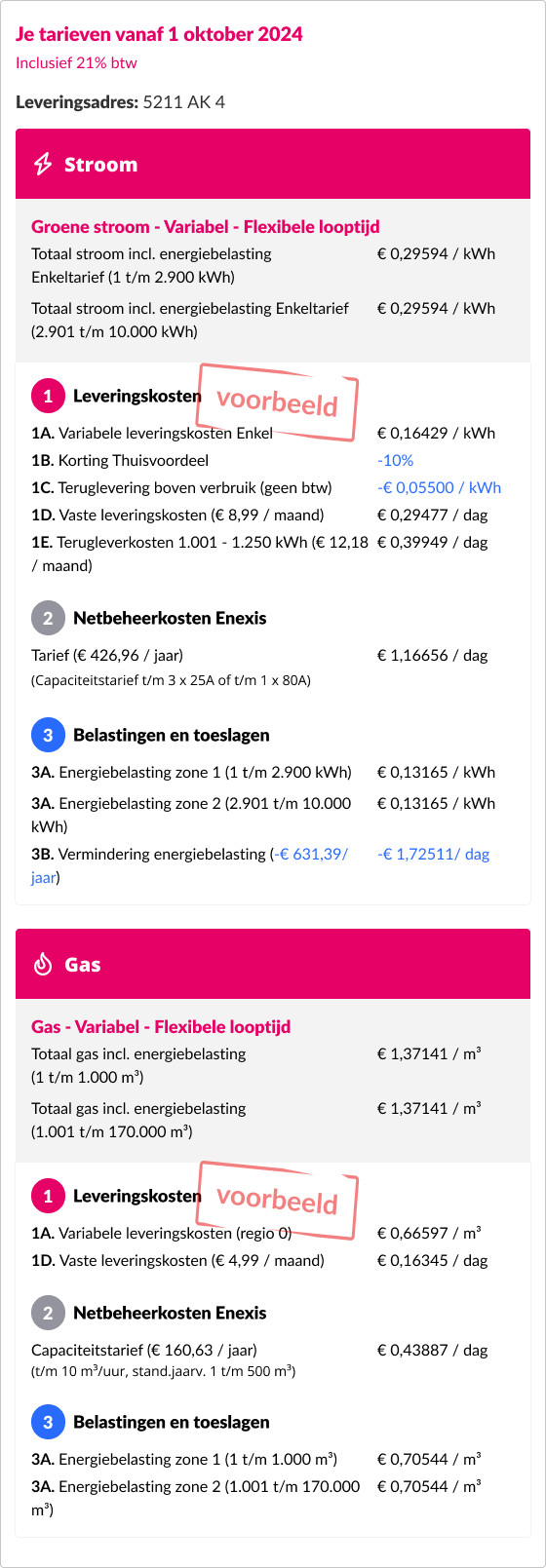This screenshot has width=546, height=1568.
Task: Click the -10% Thuisvoordeel discount value
Action: [395, 461]
